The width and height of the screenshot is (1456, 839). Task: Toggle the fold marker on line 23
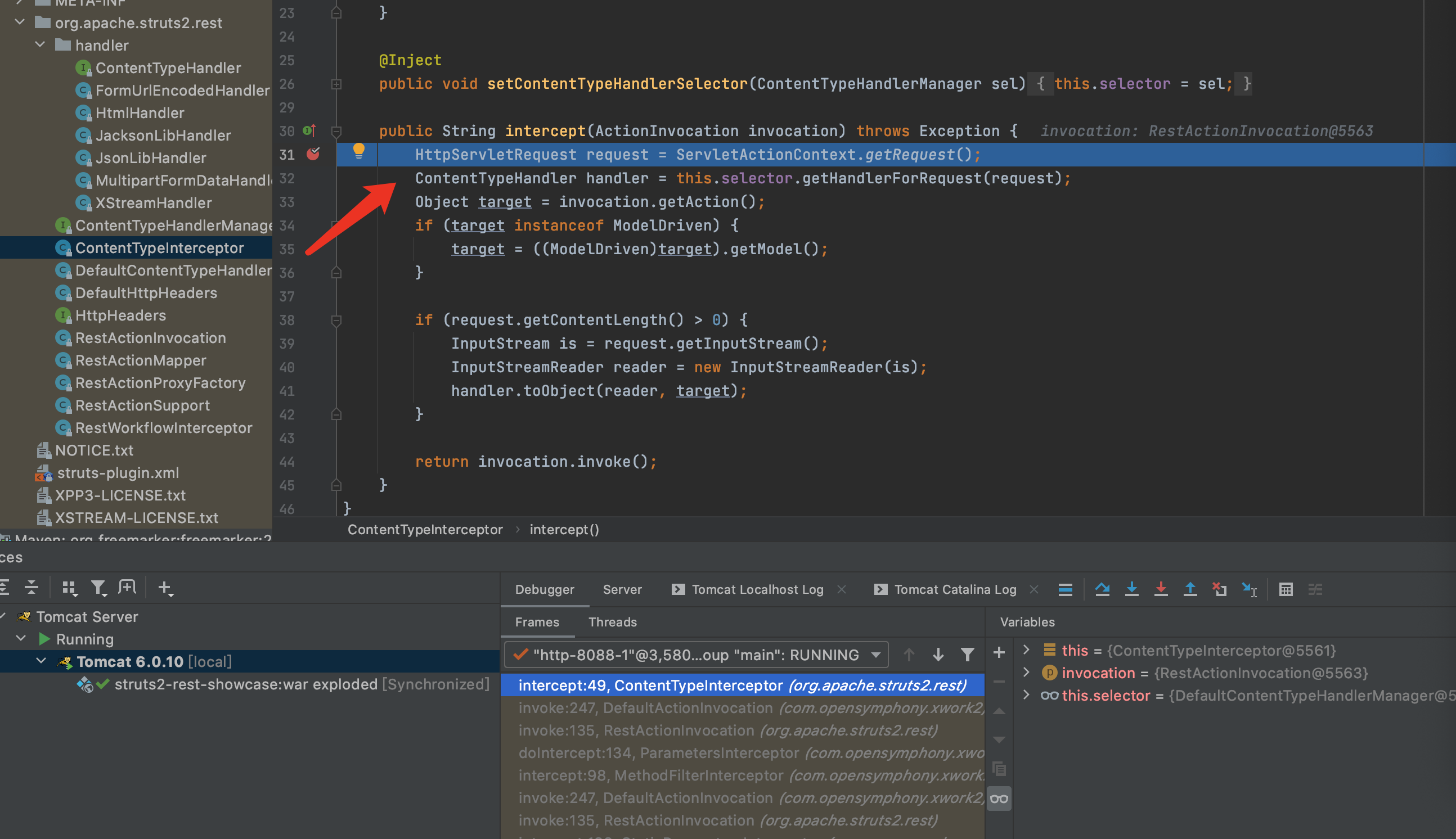click(336, 13)
